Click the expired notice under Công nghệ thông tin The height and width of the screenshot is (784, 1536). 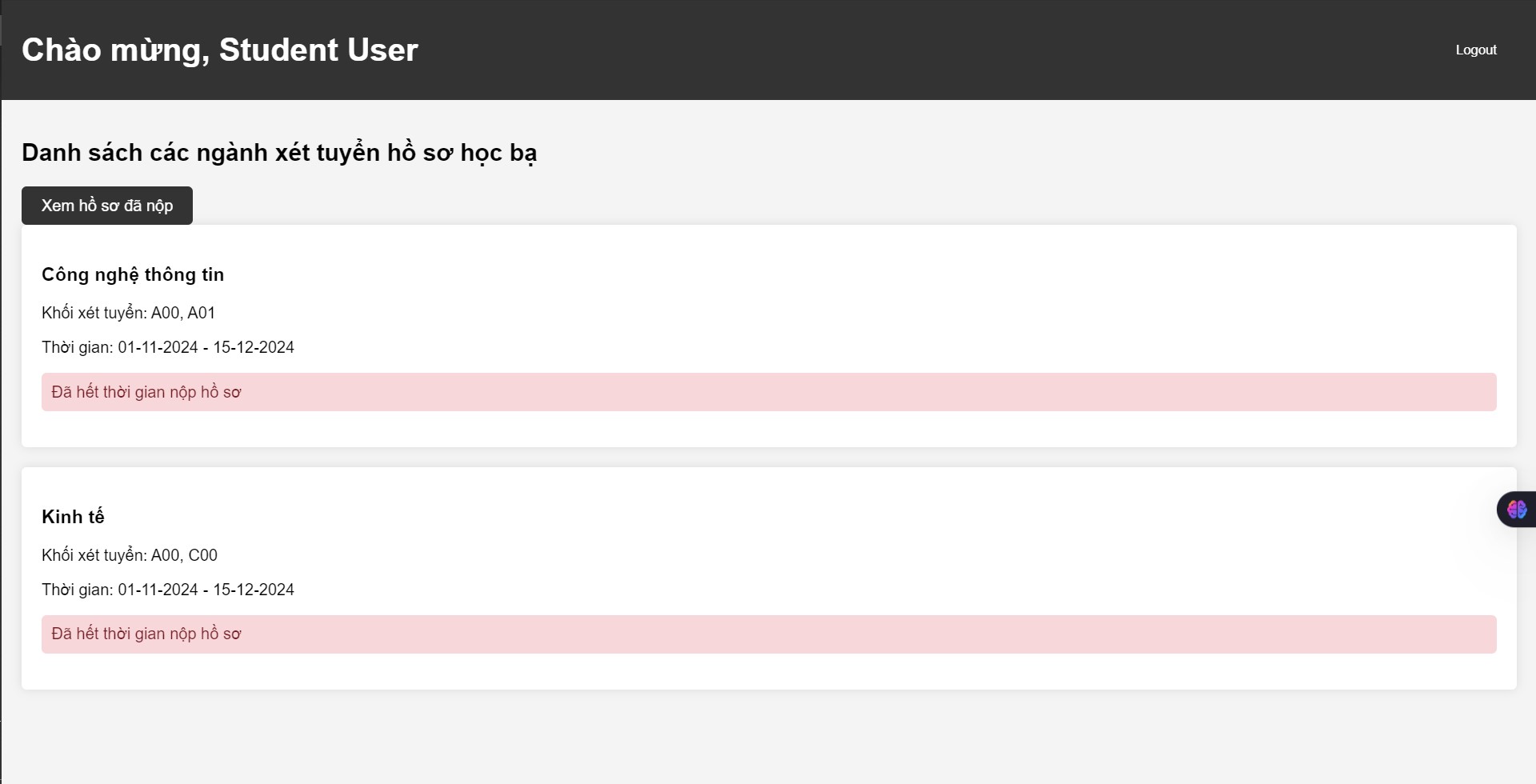(769, 392)
